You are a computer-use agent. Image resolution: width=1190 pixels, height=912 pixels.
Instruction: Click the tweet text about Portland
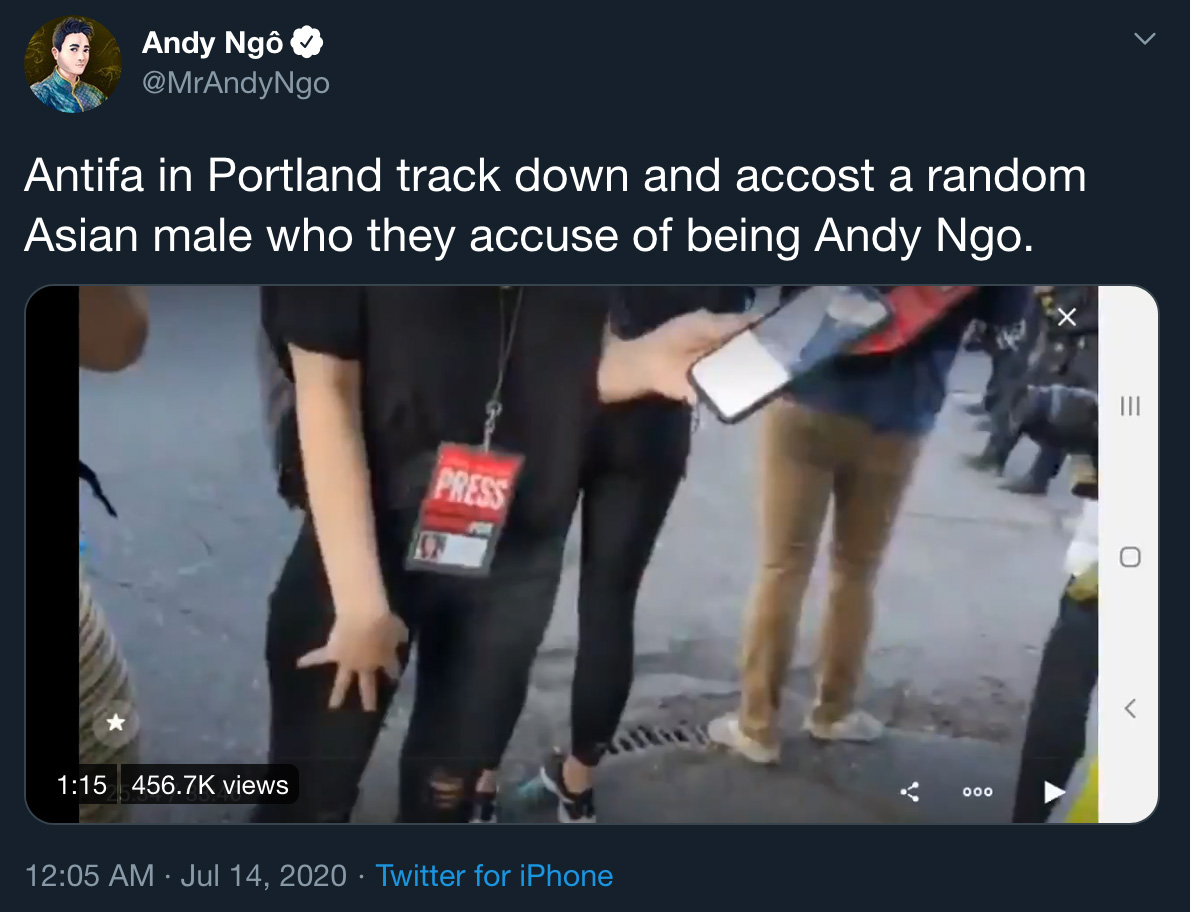pyautogui.click(x=555, y=206)
